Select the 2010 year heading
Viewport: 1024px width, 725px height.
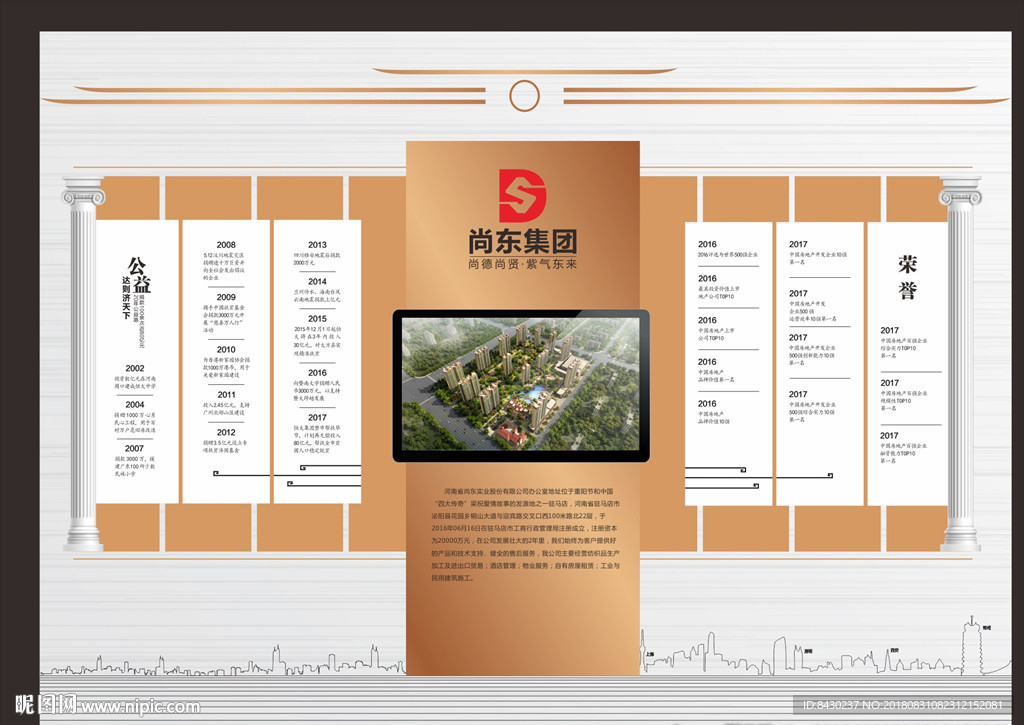226,349
